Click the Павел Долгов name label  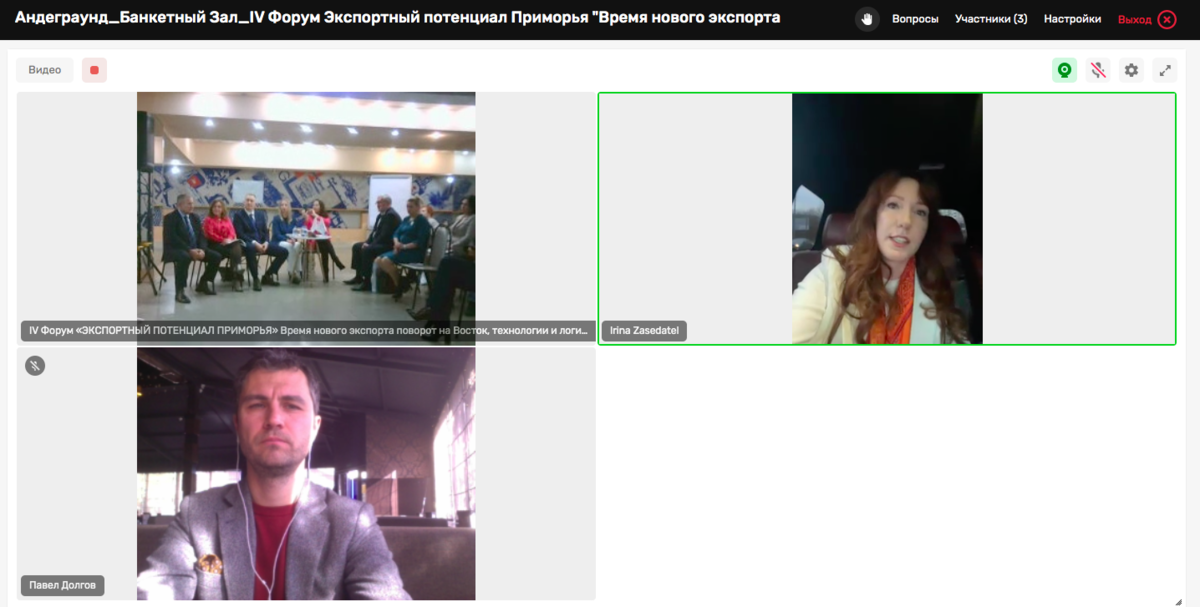[x=62, y=585]
